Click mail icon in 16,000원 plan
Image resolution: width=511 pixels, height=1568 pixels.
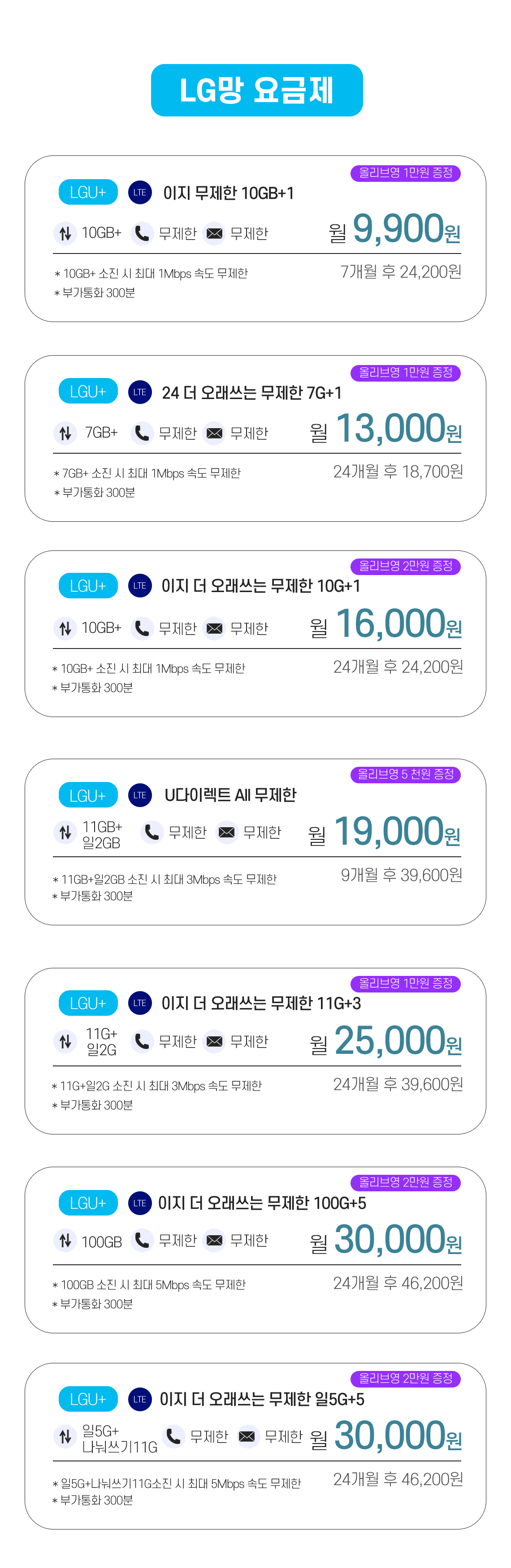[214, 628]
